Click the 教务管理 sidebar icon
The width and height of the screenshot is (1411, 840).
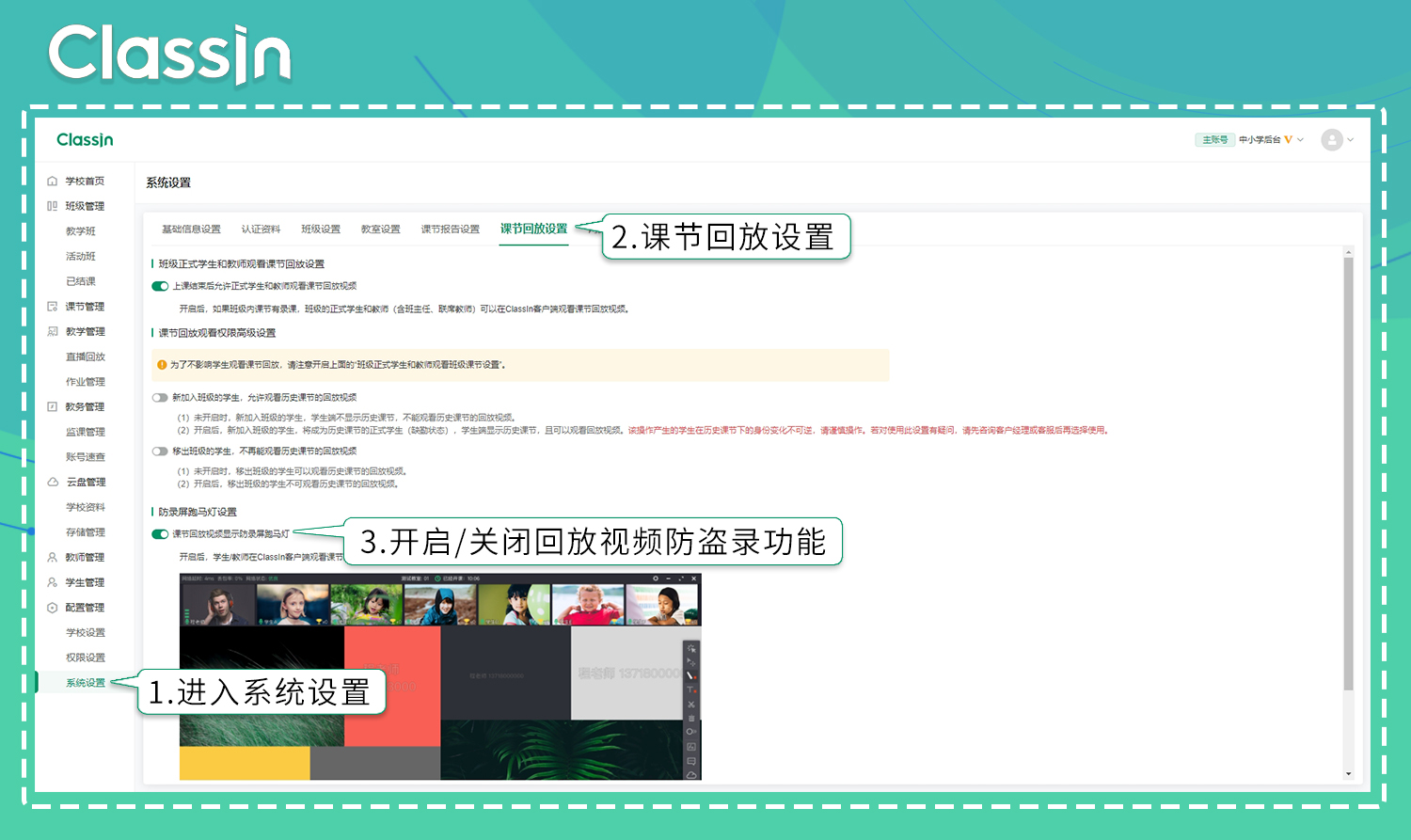tap(53, 406)
